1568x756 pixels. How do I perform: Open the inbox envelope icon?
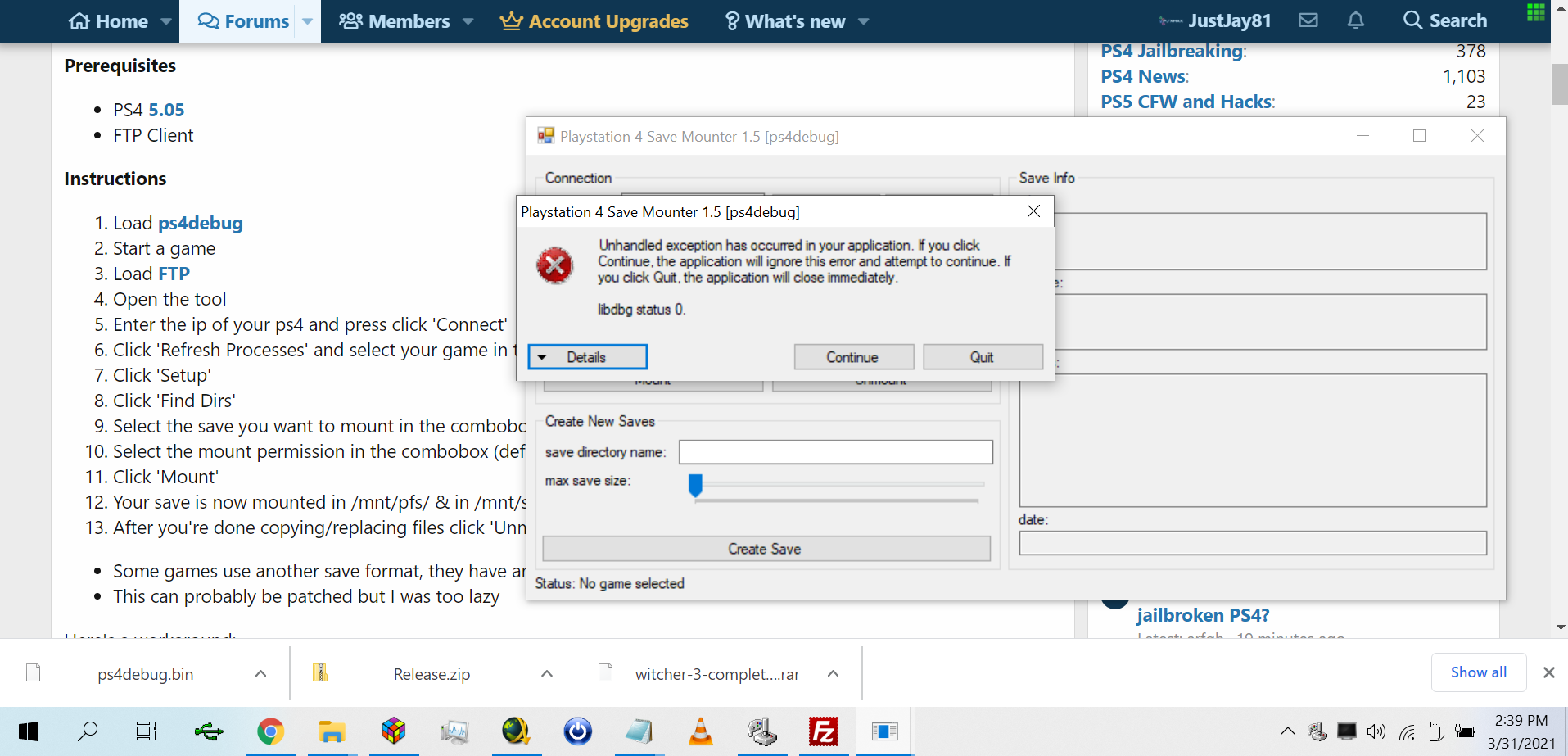[x=1308, y=20]
